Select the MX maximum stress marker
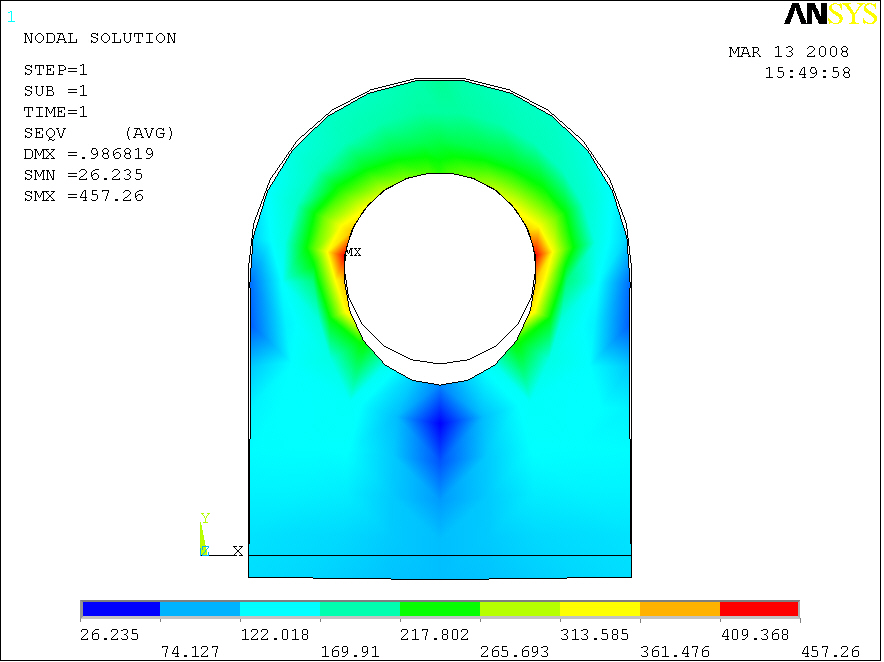The image size is (884, 662). click(352, 253)
